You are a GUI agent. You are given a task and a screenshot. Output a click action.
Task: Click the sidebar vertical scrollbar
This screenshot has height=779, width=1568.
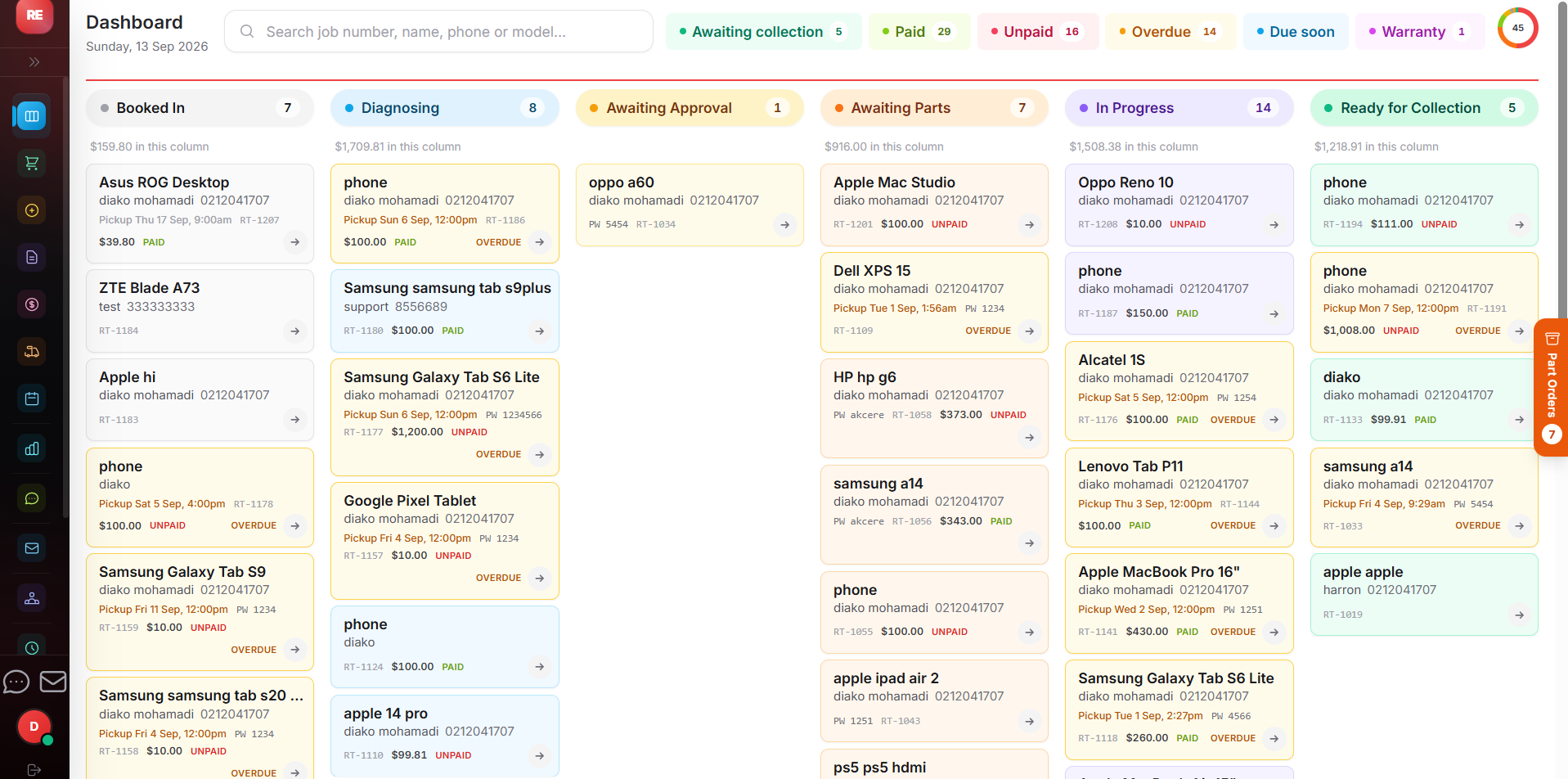(65, 299)
